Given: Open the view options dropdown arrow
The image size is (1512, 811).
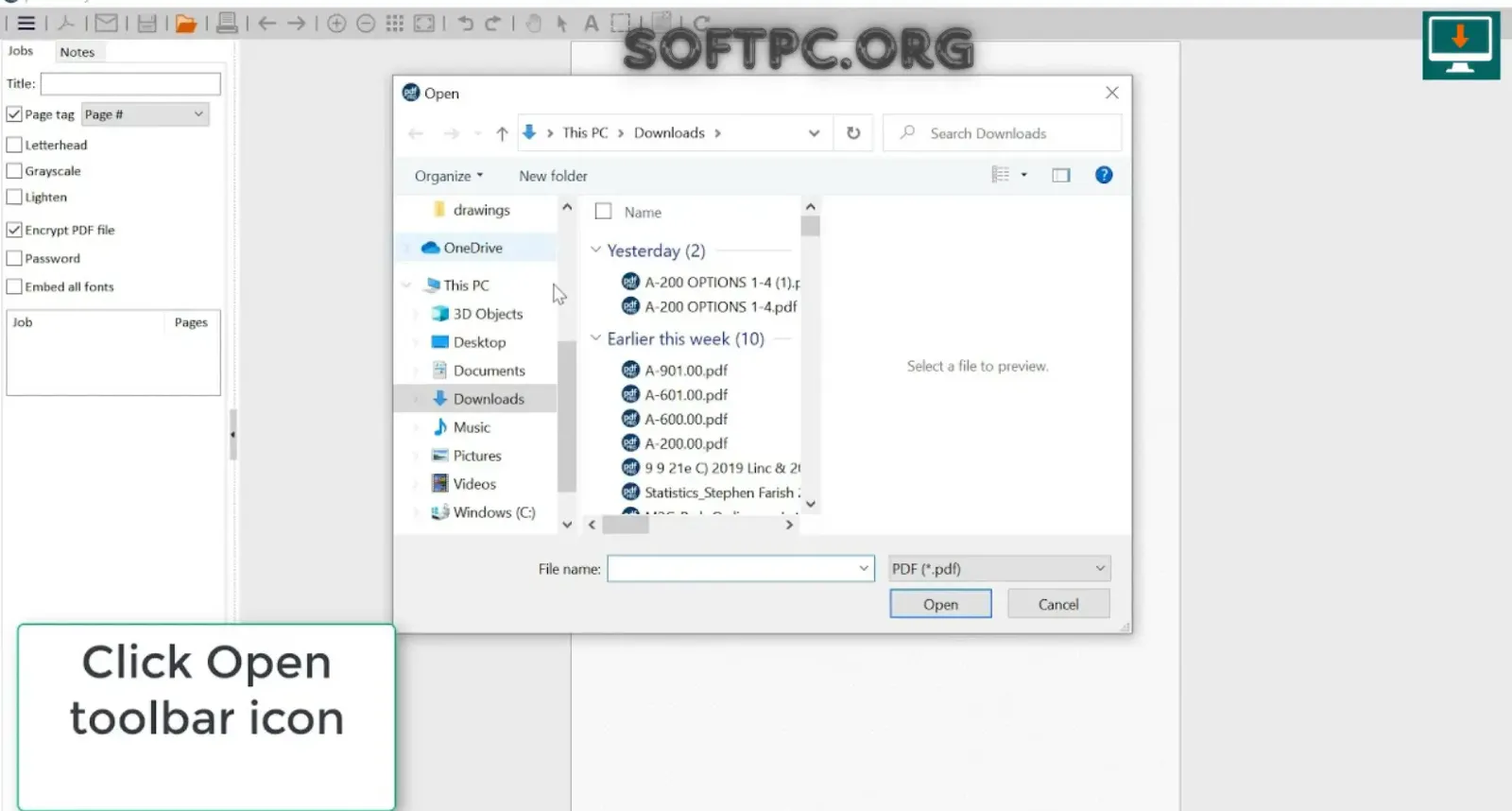Looking at the screenshot, I should [1023, 175].
